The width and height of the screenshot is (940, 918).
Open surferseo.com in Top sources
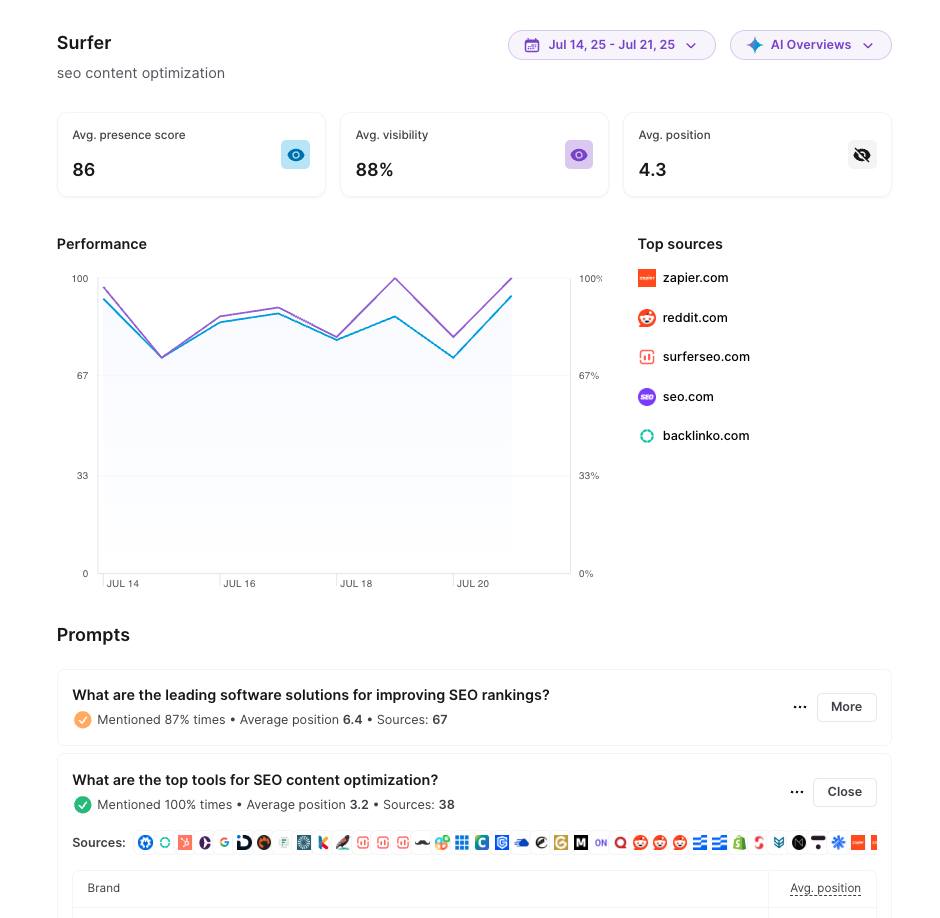click(706, 357)
